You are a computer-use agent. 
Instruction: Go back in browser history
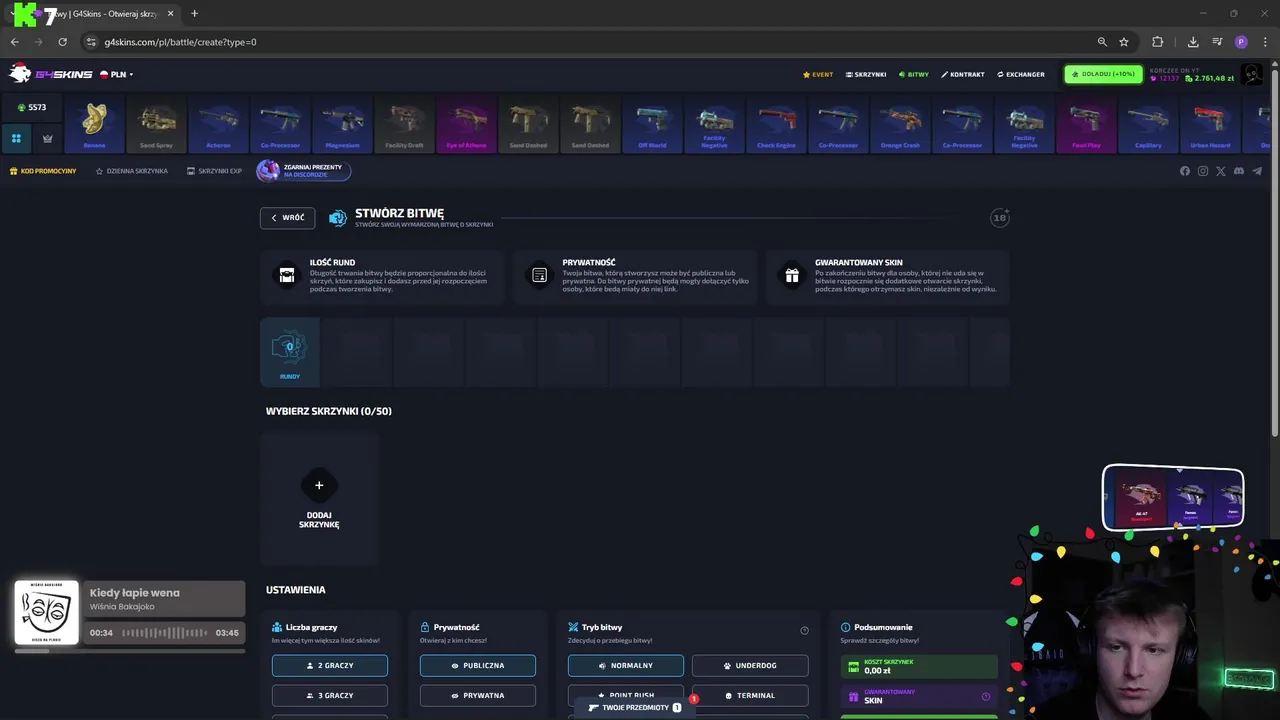tap(14, 42)
